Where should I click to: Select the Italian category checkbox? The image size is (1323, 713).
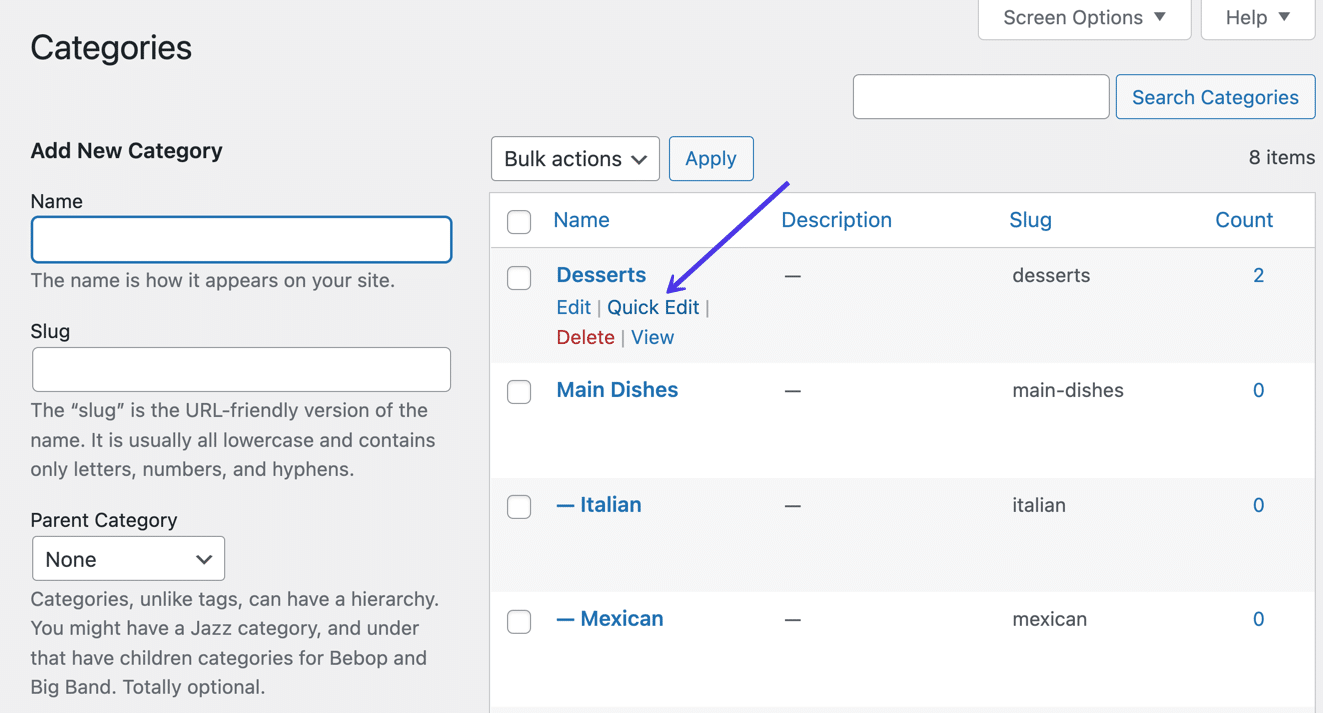[519, 507]
